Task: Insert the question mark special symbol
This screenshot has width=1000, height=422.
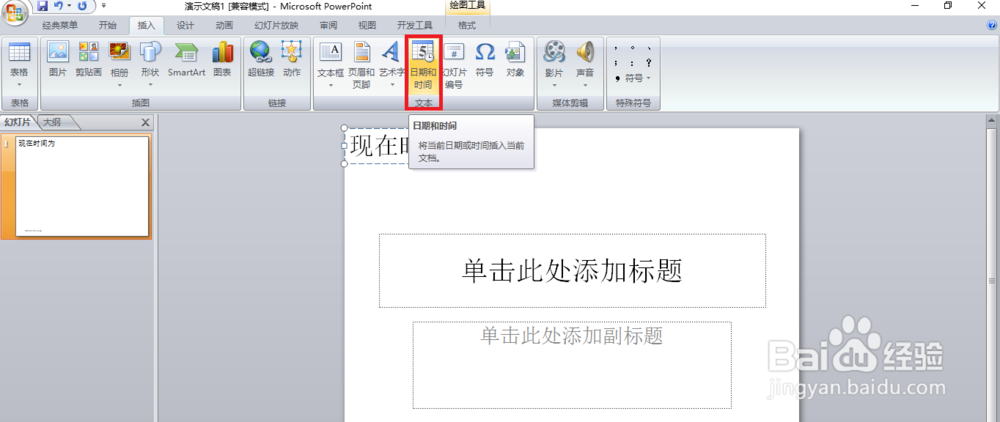Action: 649,62
